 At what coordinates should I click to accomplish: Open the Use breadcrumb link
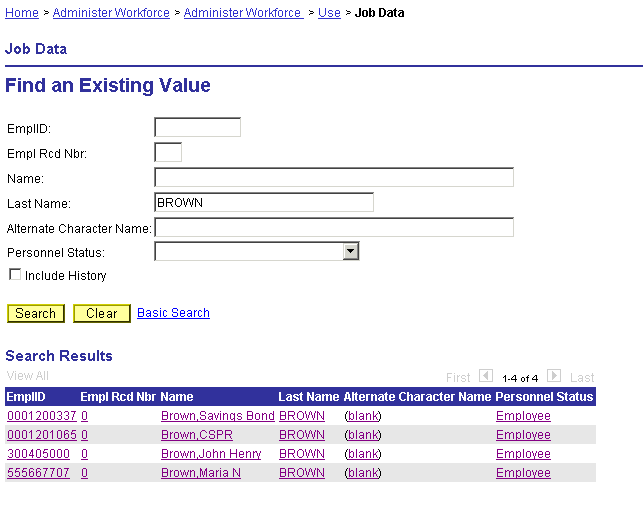point(329,13)
